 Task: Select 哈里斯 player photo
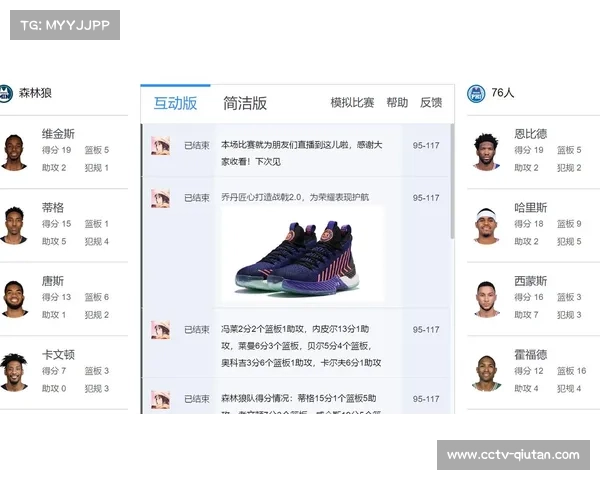tap(486, 226)
